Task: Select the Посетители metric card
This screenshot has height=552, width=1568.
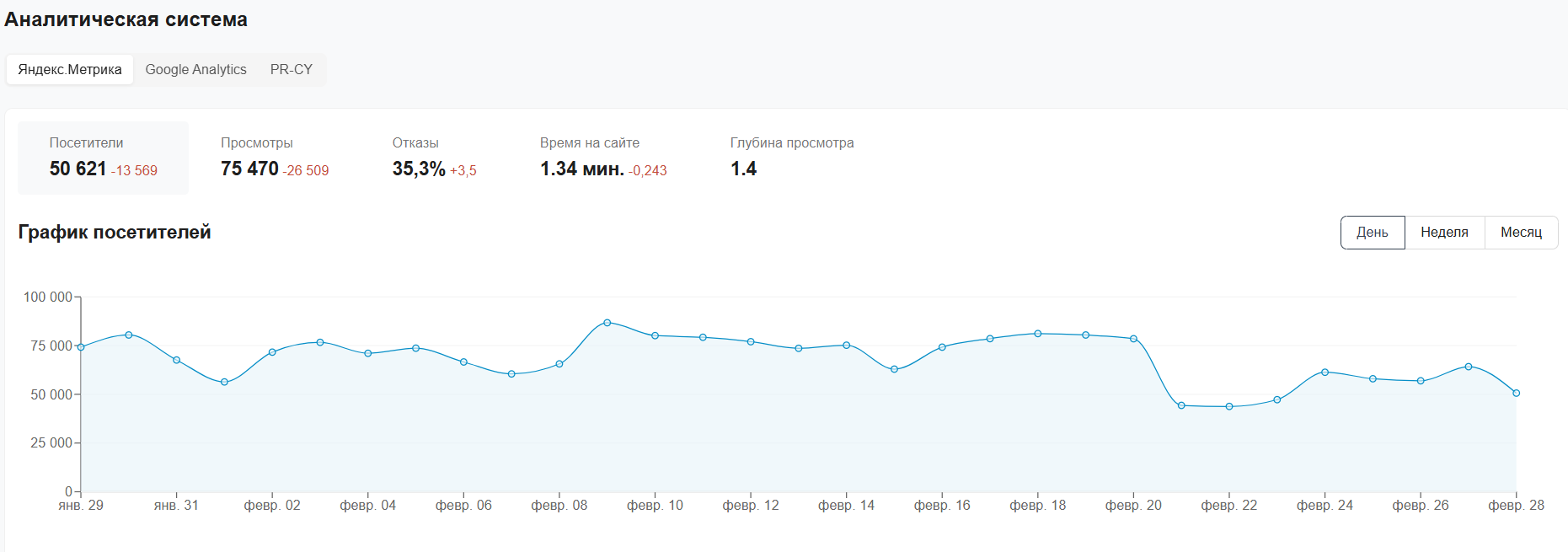Action: pyautogui.click(x=103, y=158)
